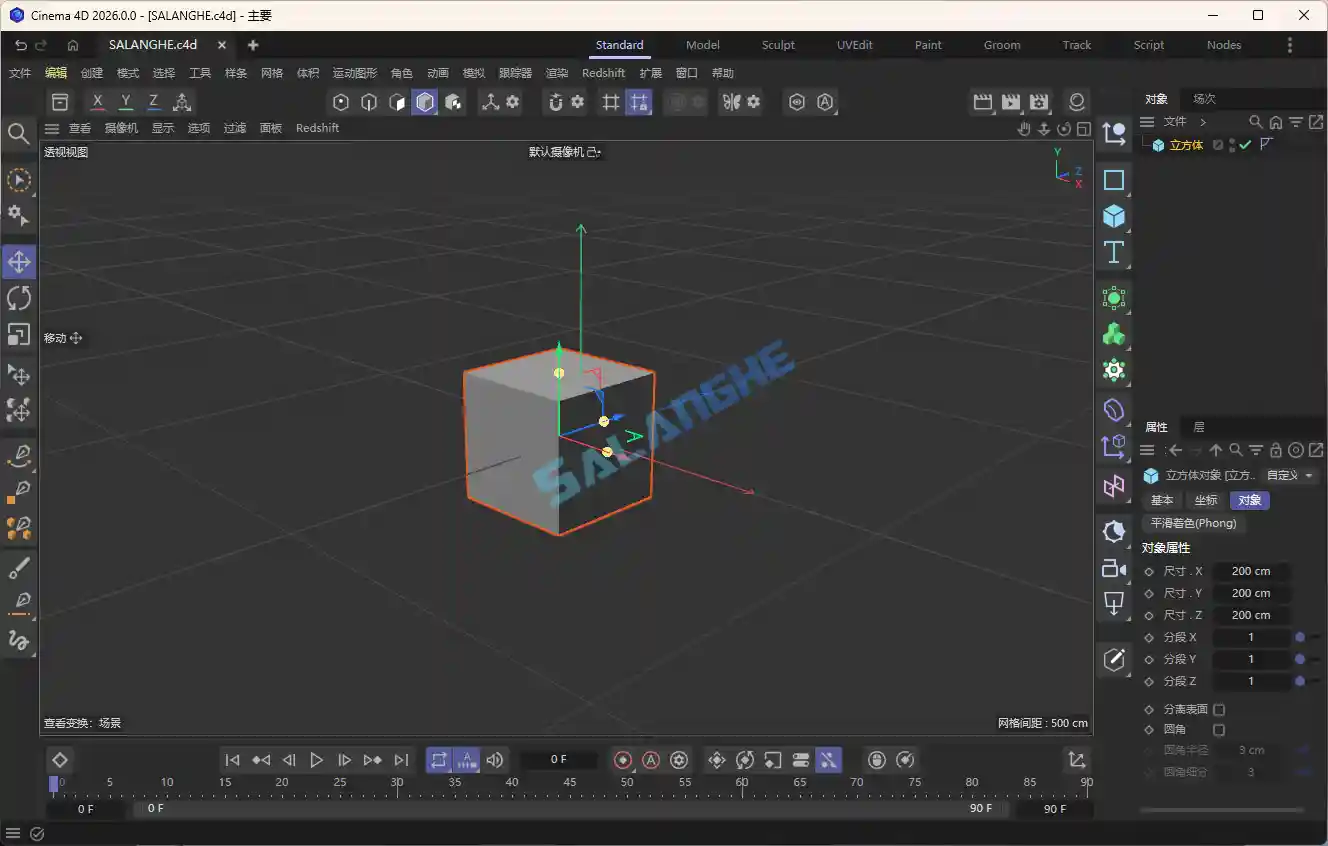Select the Move tool in the left toolbar
The height and width of the screenshot is (846, 1328).
tap(18, 261)
